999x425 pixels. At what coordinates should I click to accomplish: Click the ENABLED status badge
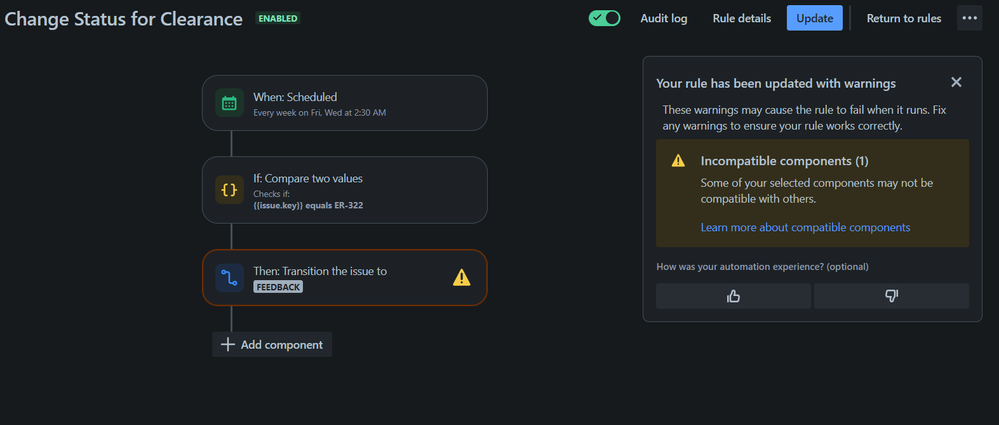pos(278,18)
